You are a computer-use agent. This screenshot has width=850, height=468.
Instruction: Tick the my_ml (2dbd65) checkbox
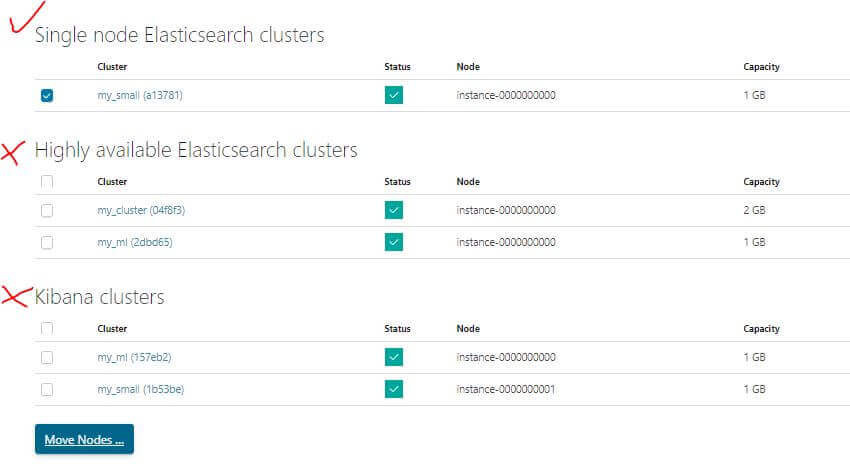pos(47,242)
